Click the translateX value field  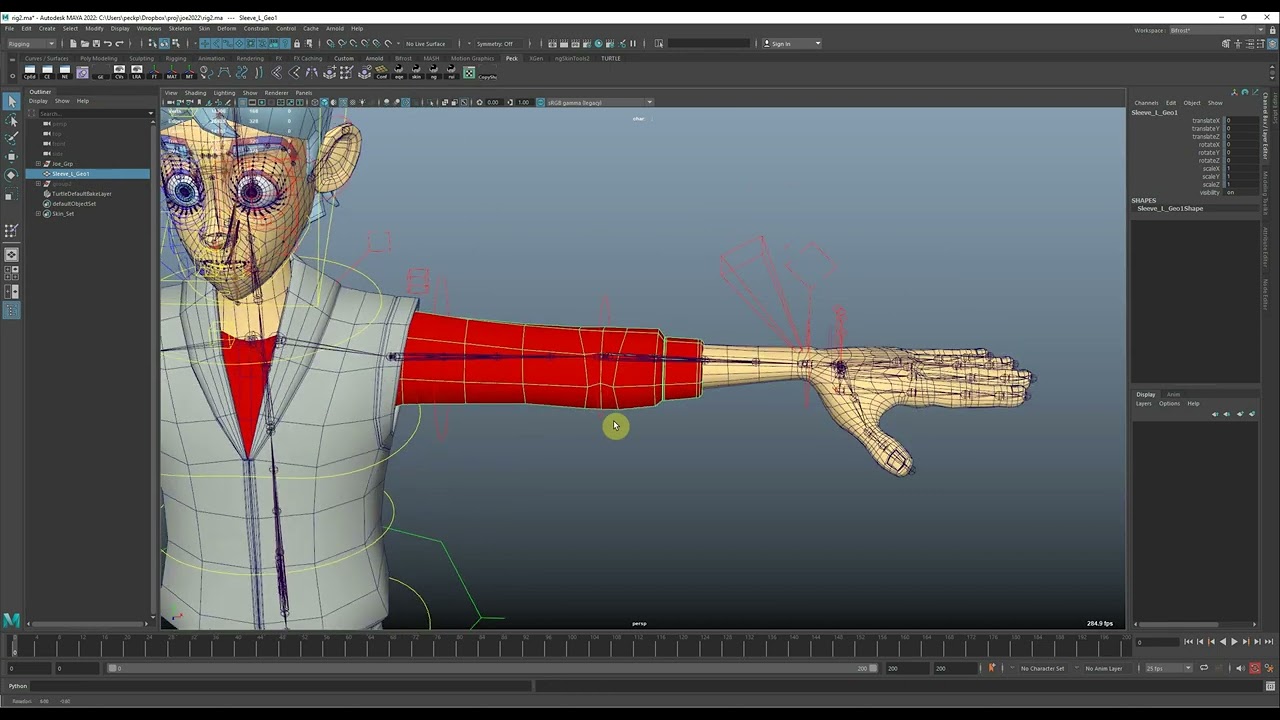pyautogui.click(x=1241, y=120)
